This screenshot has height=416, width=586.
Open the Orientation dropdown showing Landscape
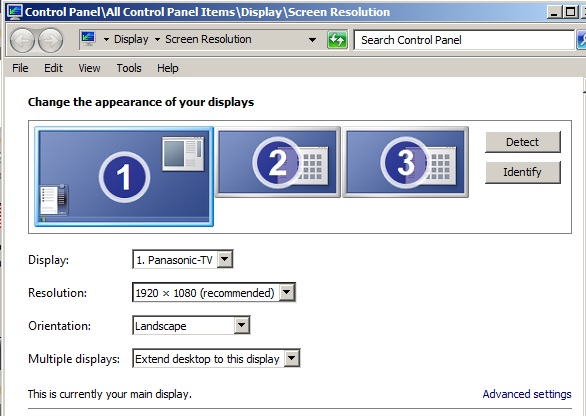[191, 326]
